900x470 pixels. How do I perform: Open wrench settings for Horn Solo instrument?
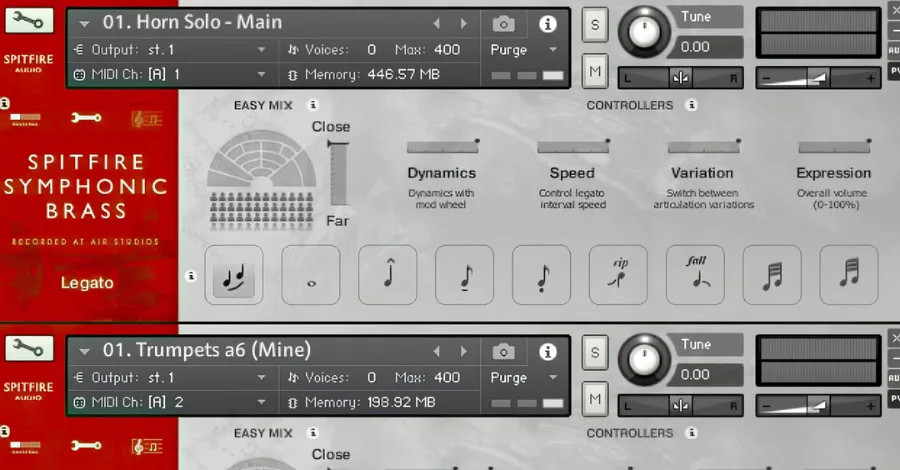(29, 21)
